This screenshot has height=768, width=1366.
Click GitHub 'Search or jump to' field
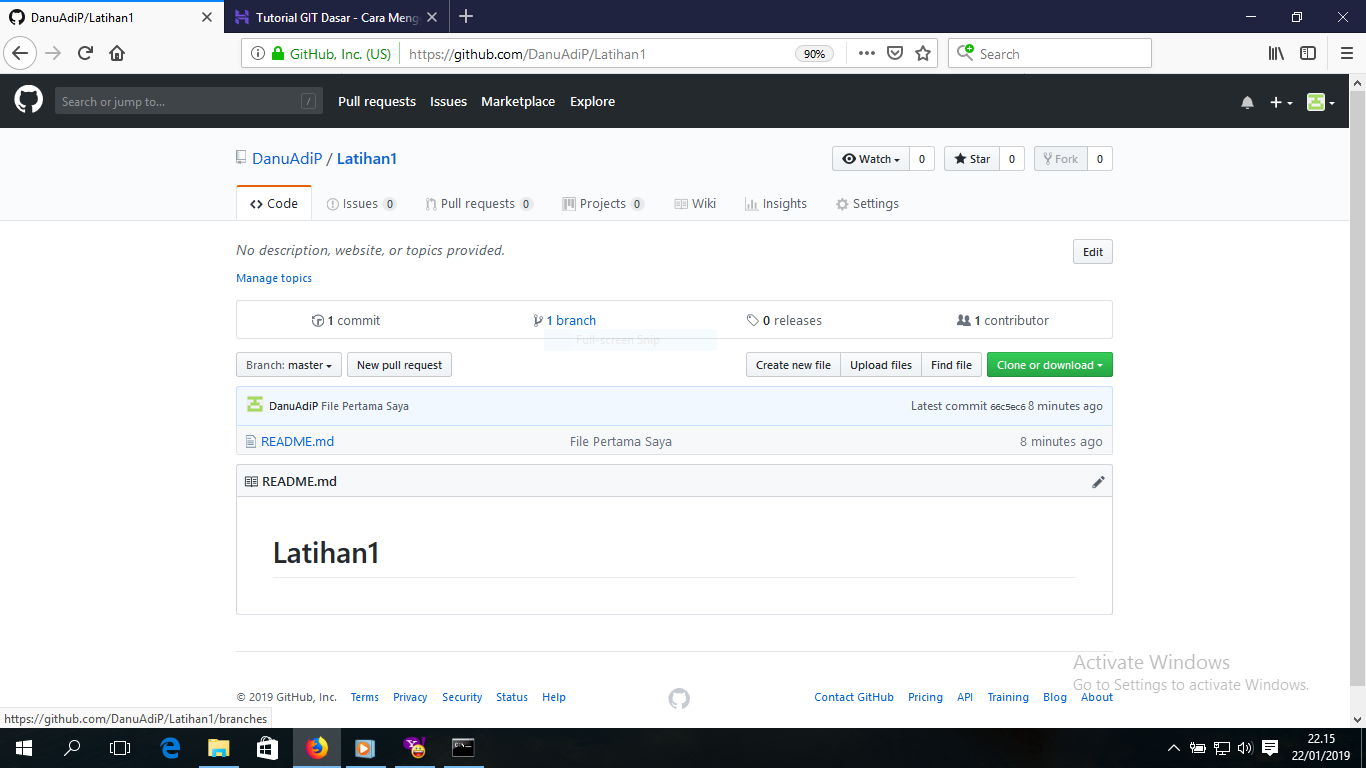pyautogui.click(x=189, y=101)
